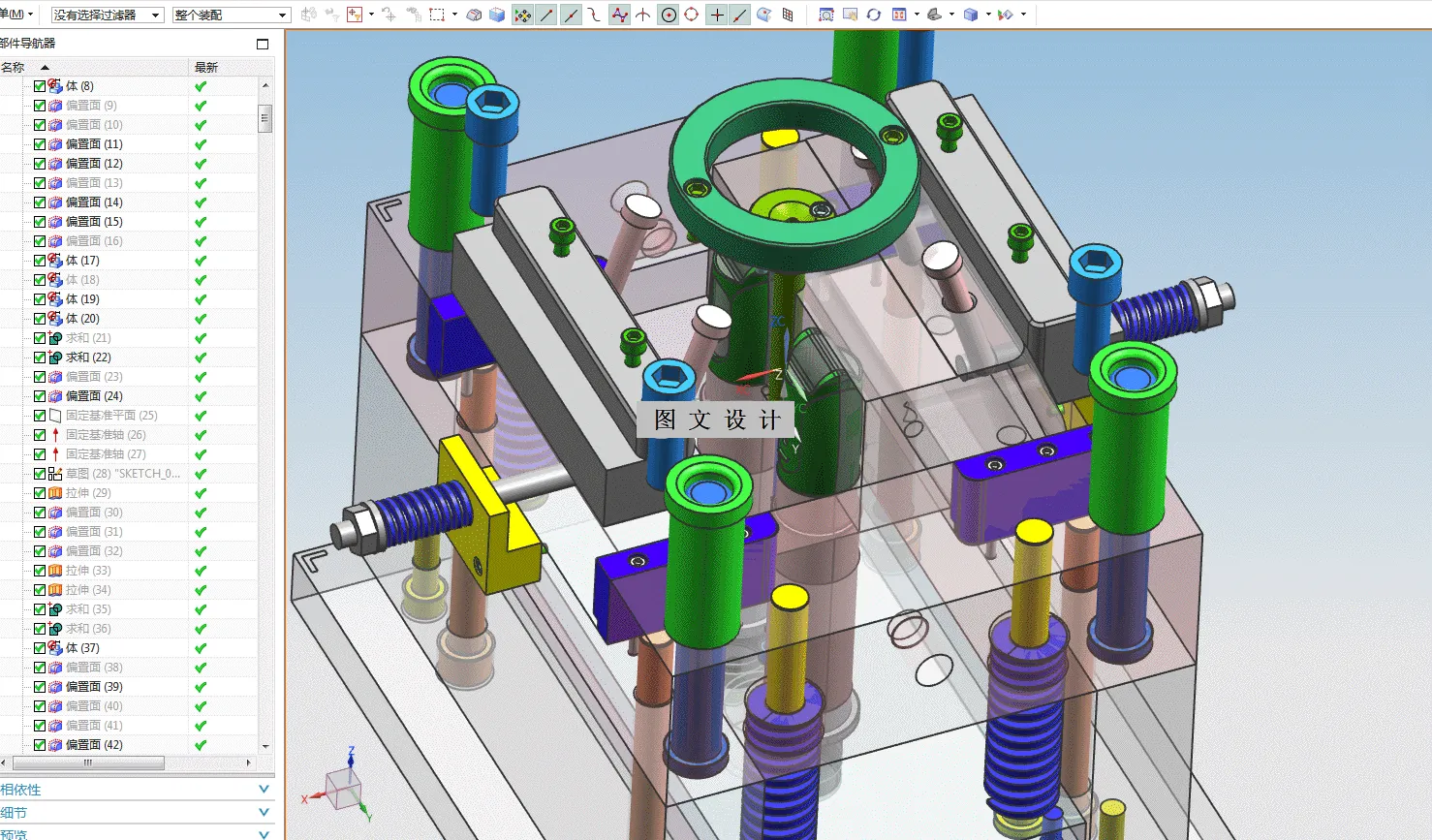Click the feature icon of 草图 (28)
The width and height of the screenshot is (1432, 840).
tap(55, 474)
